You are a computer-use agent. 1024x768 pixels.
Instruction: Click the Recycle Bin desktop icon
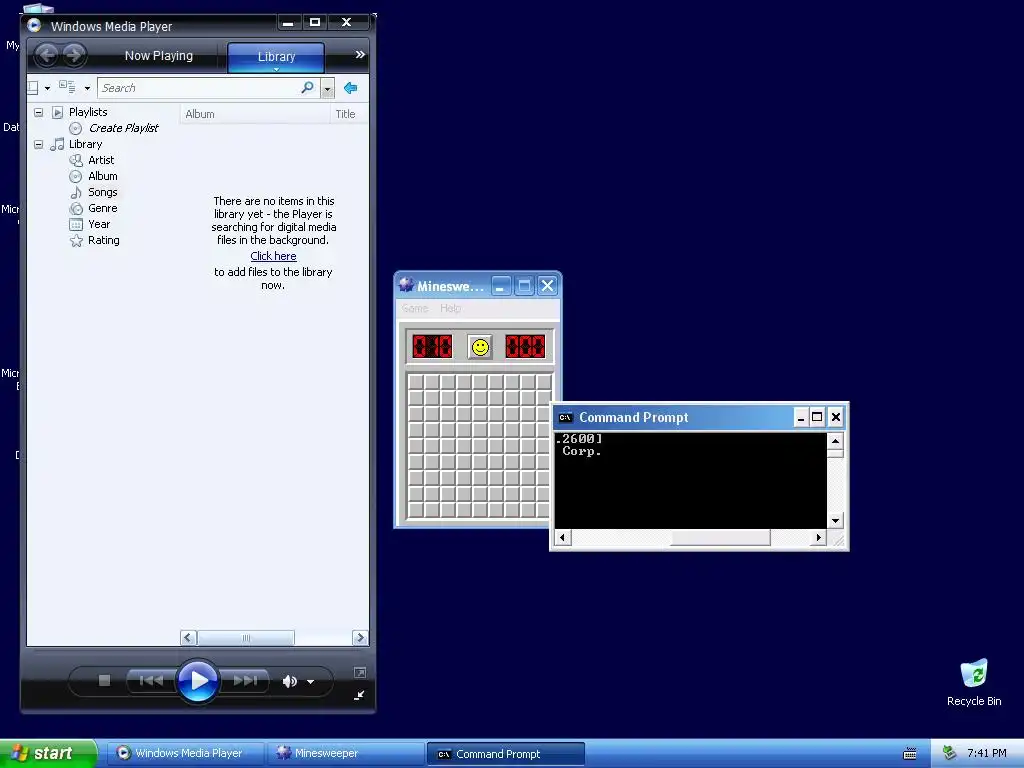(x=974, y=683)
